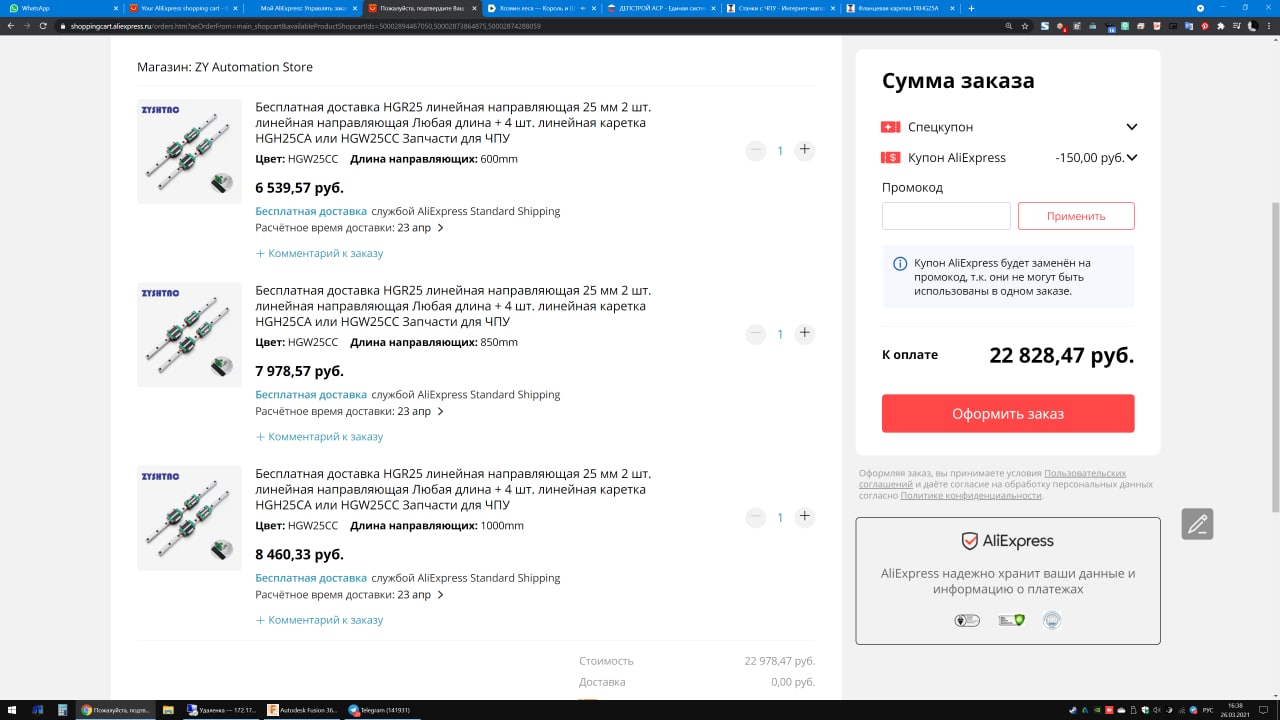
Task: Click the Спецкупон red coupon icon
Action: (891, 127)
